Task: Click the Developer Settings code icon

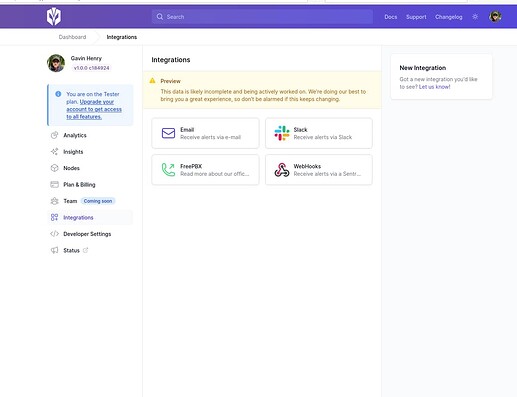Action: (54, 234)
